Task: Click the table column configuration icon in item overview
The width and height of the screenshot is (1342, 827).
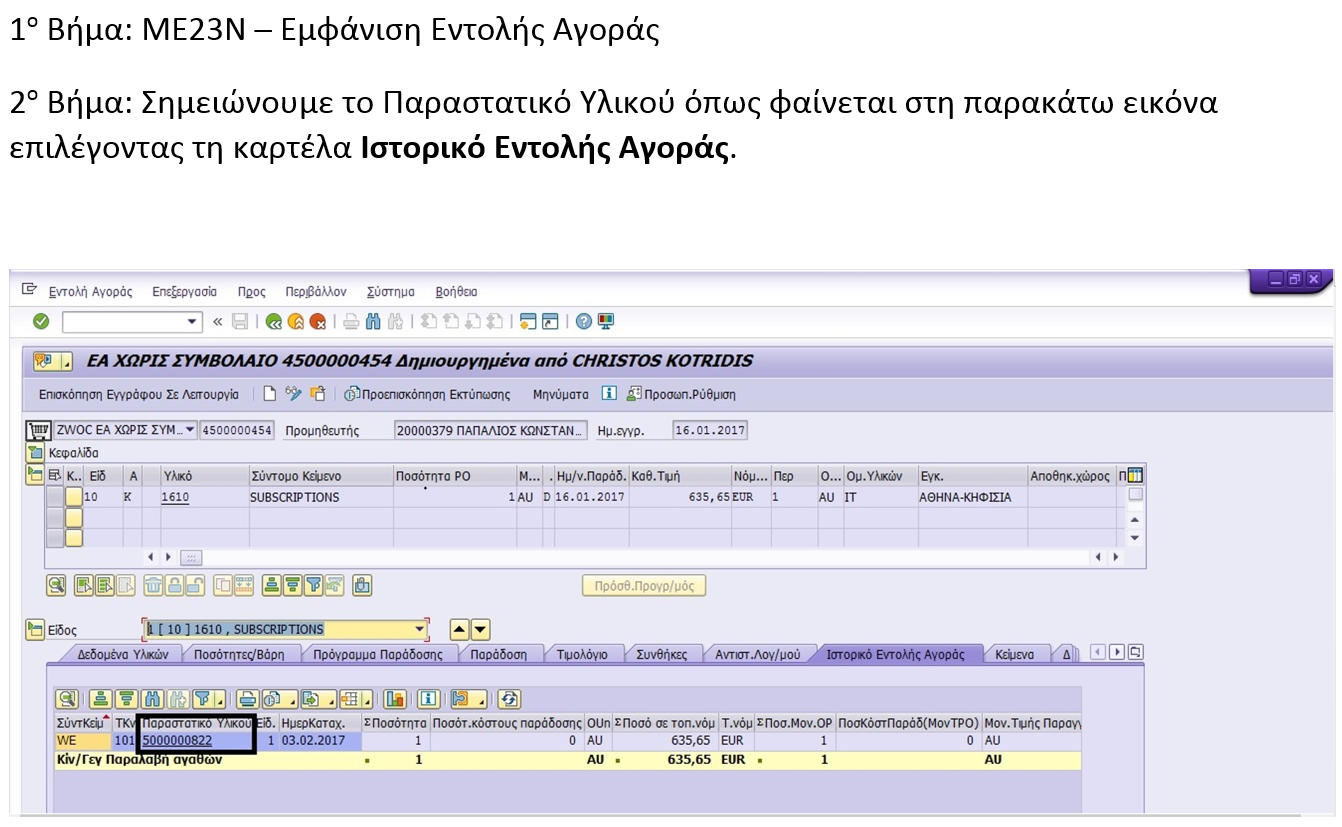Action: pos(1135,475)
